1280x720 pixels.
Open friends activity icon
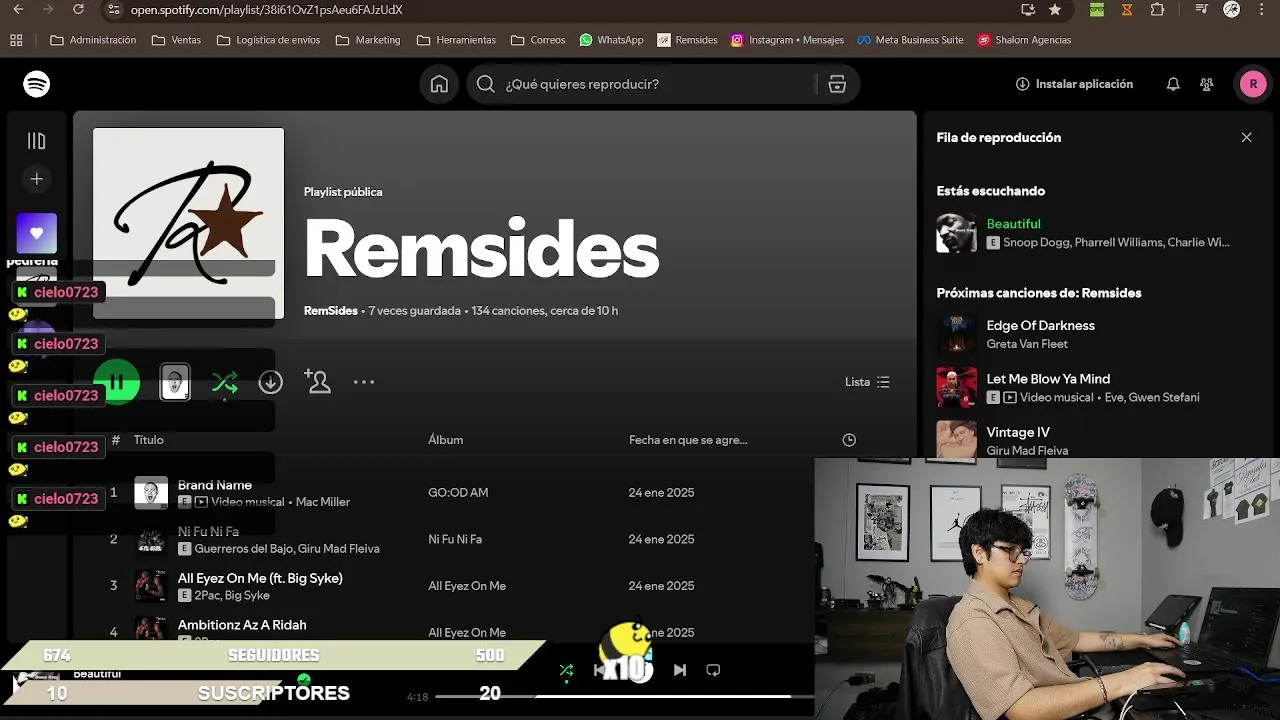(x=1207, y=84)
